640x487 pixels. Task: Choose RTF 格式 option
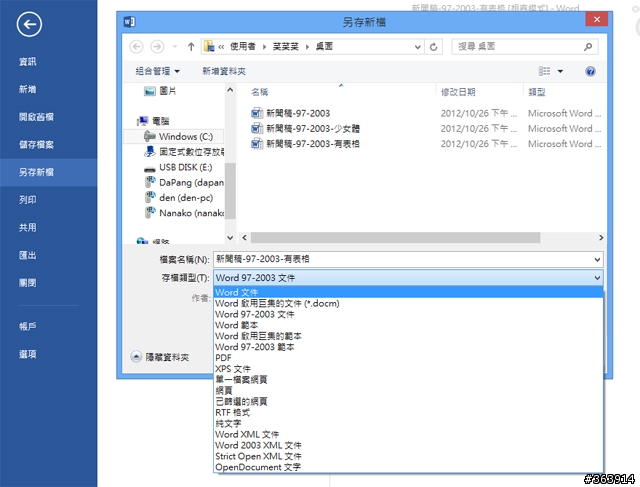(408, 413)
